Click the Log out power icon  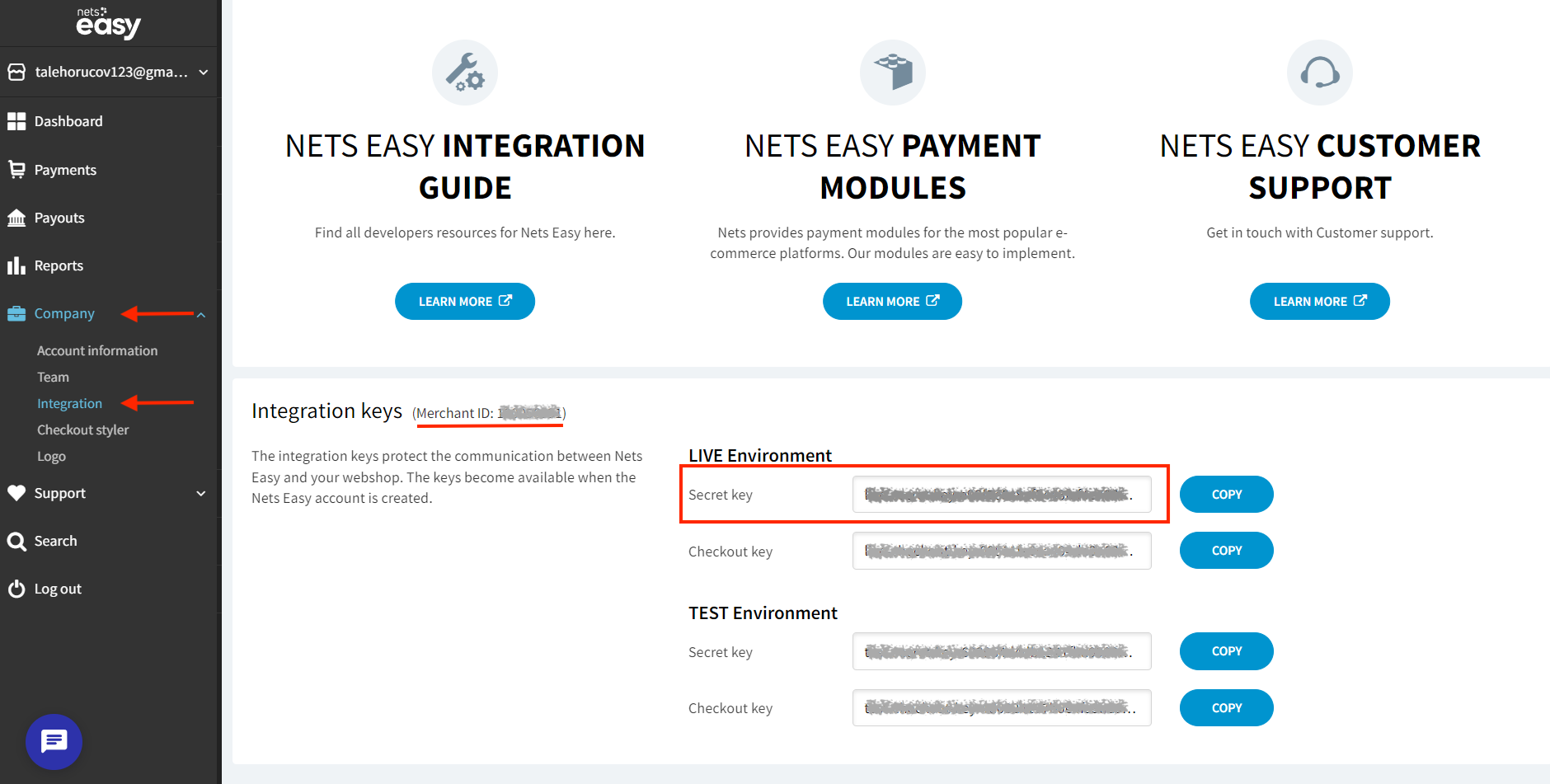pos(17,588)
